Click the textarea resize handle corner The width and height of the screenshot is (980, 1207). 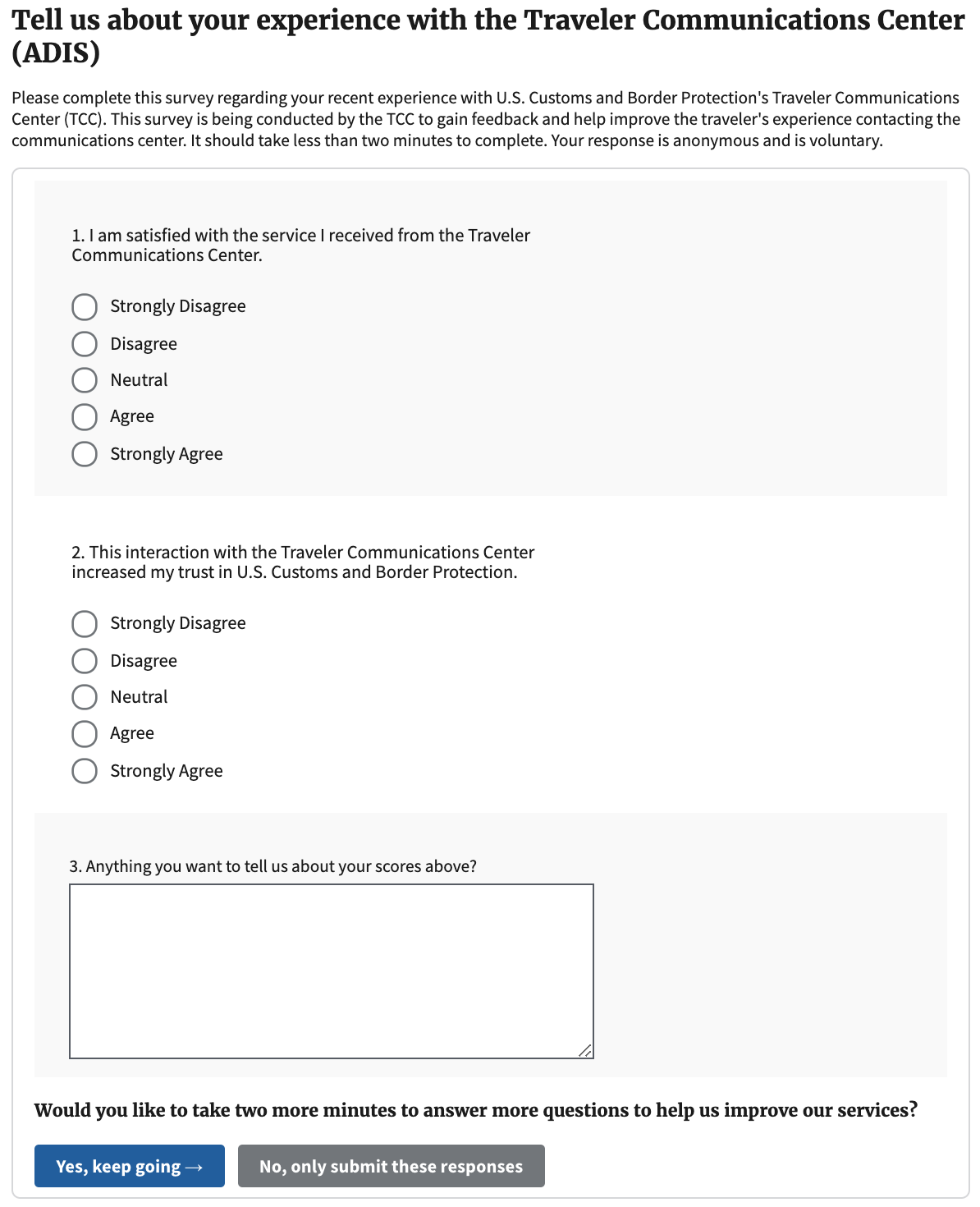(585, 1051)
